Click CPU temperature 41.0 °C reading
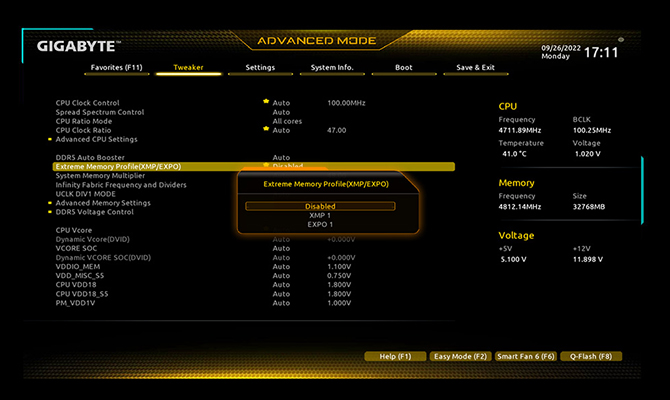Image resolution: width=670 pixels, height=400 pixels. 514,154
